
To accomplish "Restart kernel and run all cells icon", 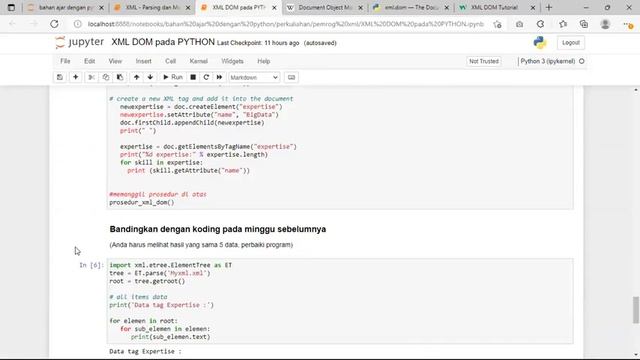I will pyautogui.click(x=219, y=77).
